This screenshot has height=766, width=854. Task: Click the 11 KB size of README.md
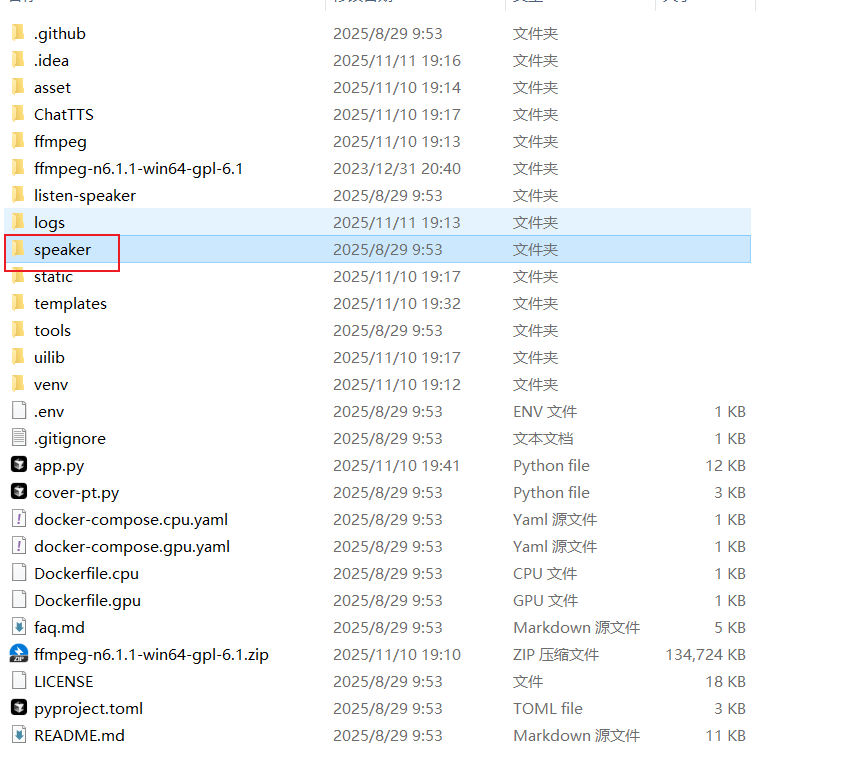726,735
